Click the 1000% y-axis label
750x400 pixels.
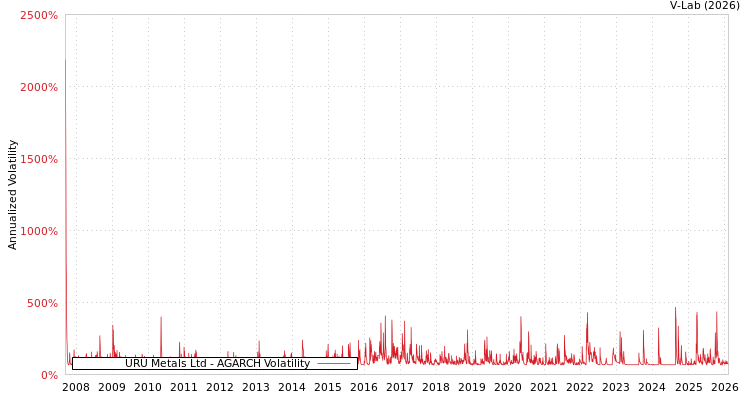click(x=39, y=231)
